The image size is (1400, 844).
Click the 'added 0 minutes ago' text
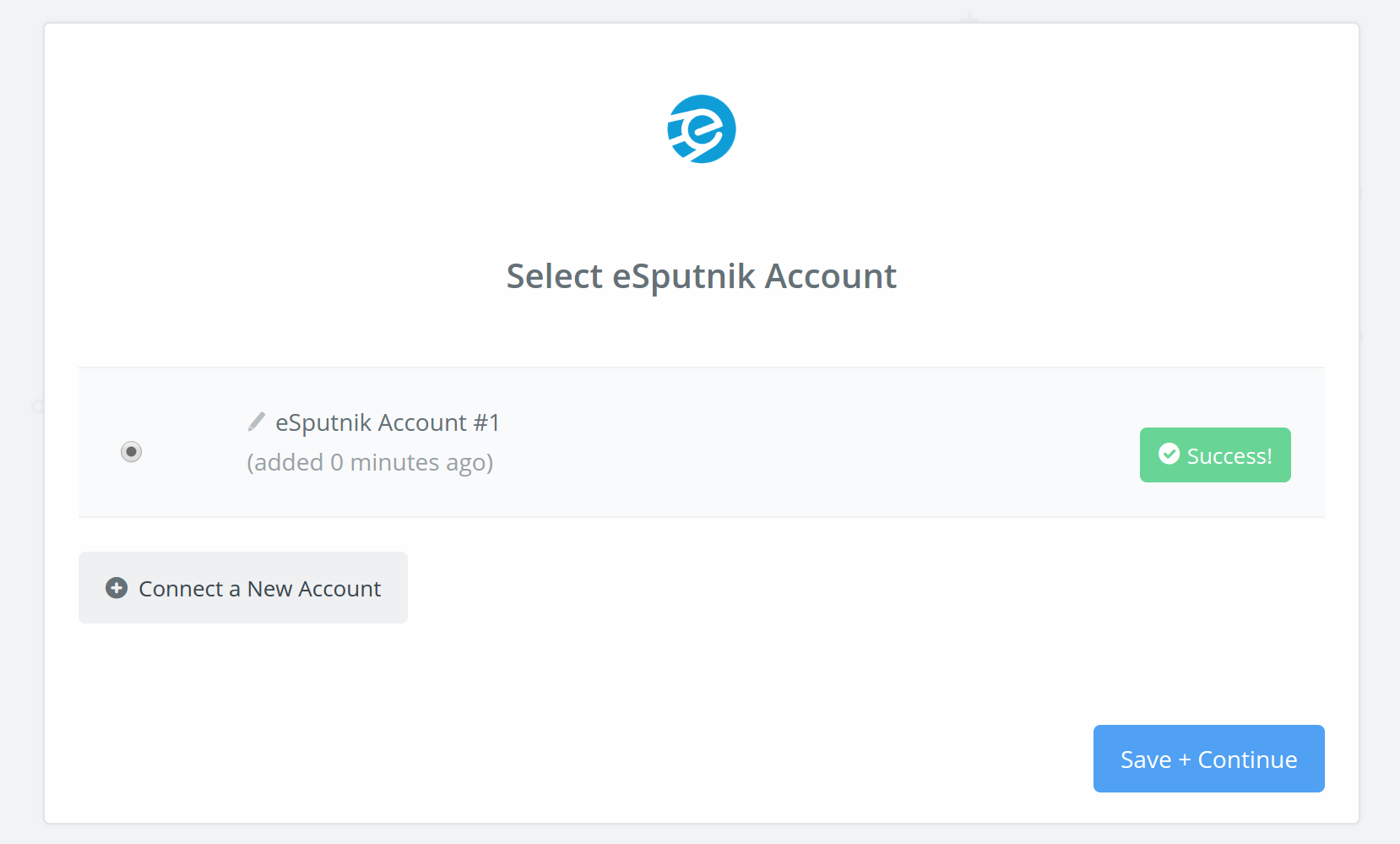tap(370, 463)
